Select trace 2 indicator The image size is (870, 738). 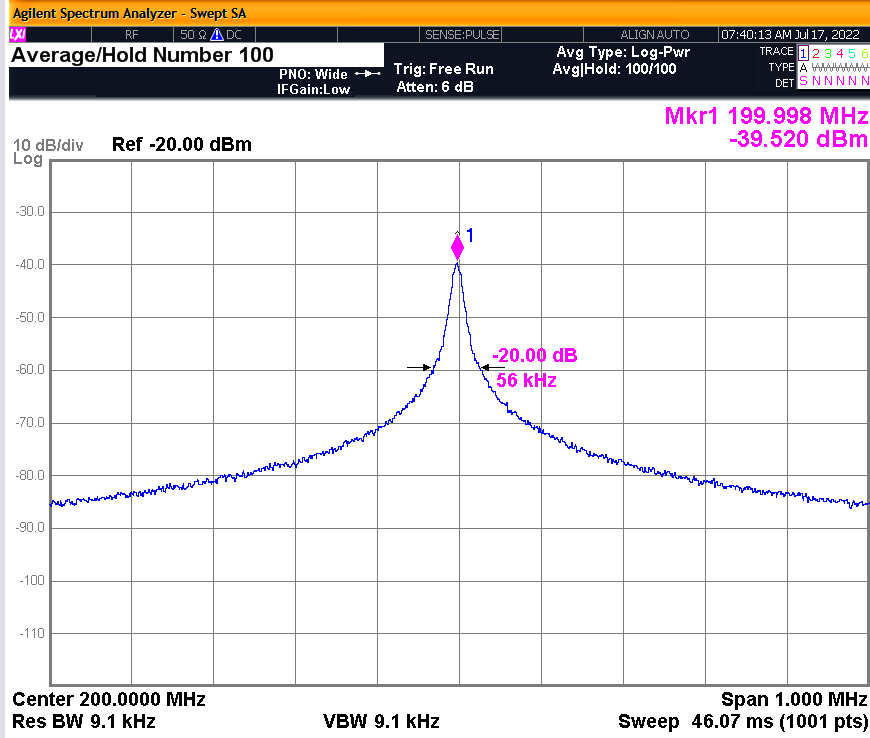point(816,52)
